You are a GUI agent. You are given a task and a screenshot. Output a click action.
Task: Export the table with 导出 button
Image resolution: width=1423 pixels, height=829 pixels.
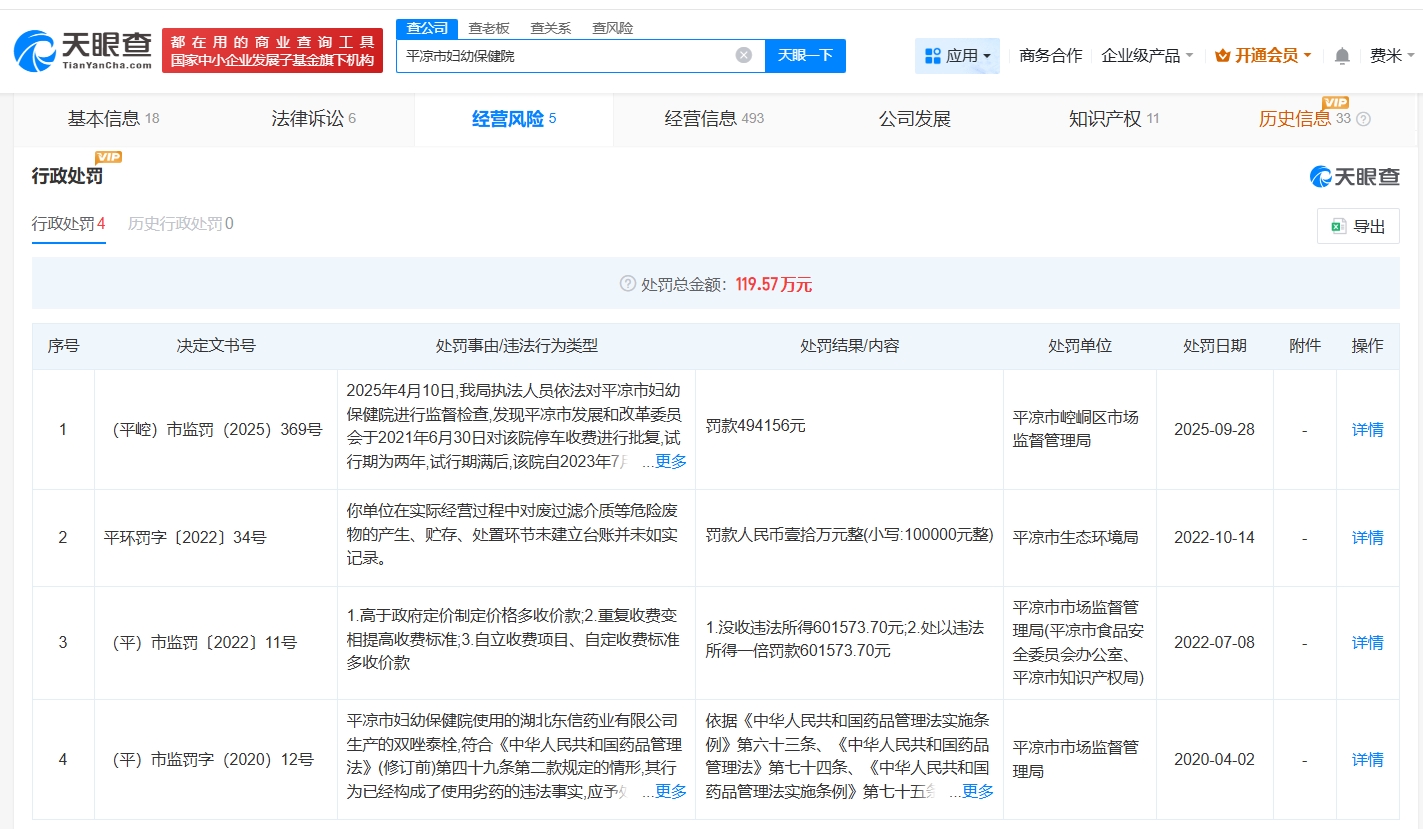click(1358, 226)
